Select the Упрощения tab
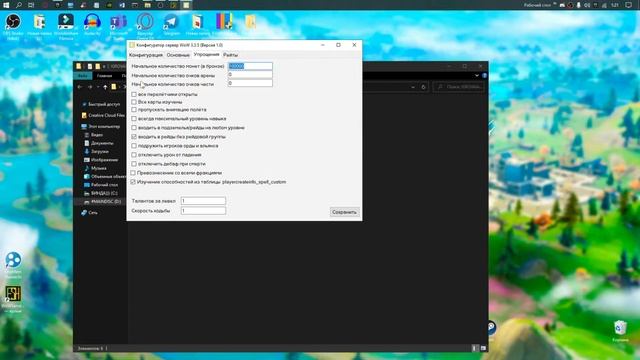 pyautogui.click(x=207, y=54)
